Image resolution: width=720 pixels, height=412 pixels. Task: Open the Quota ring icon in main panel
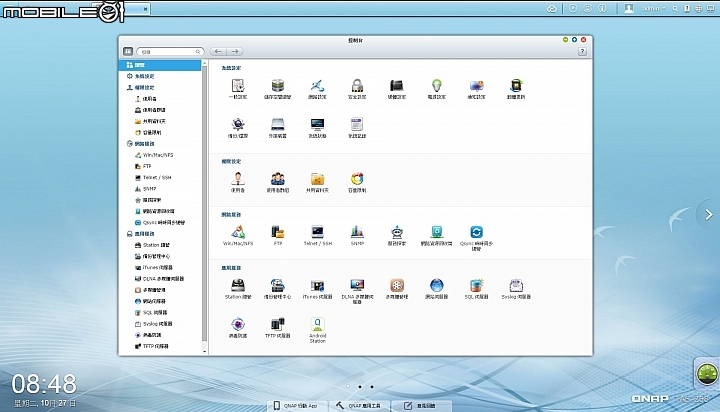pyautogui.click(x=357, y=179)
